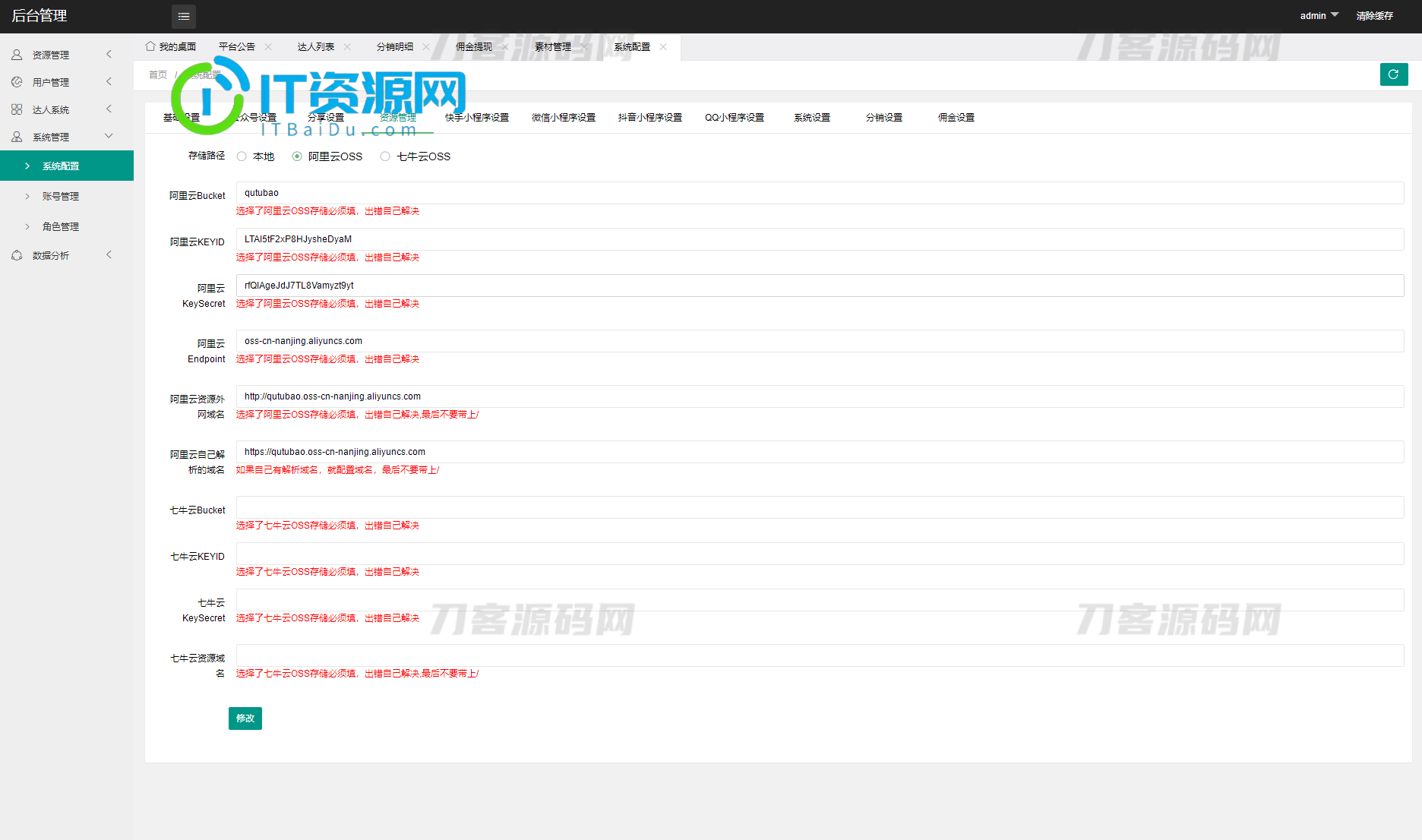Open the admin user dropdown
The image size is (1422, 840).
1319,16
